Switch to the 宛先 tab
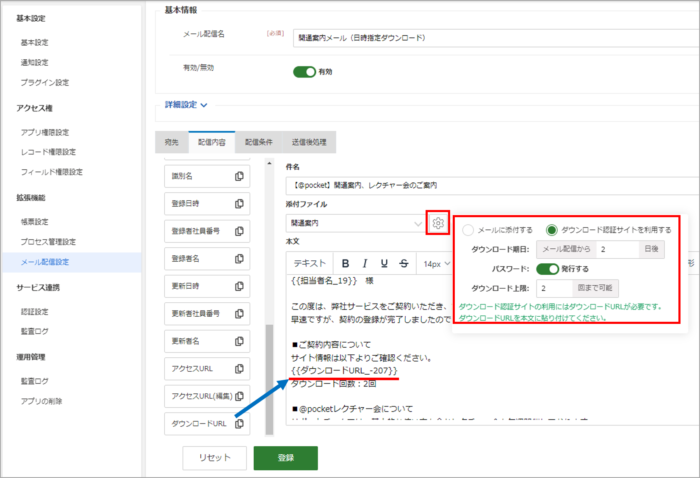 click(172, 142)
